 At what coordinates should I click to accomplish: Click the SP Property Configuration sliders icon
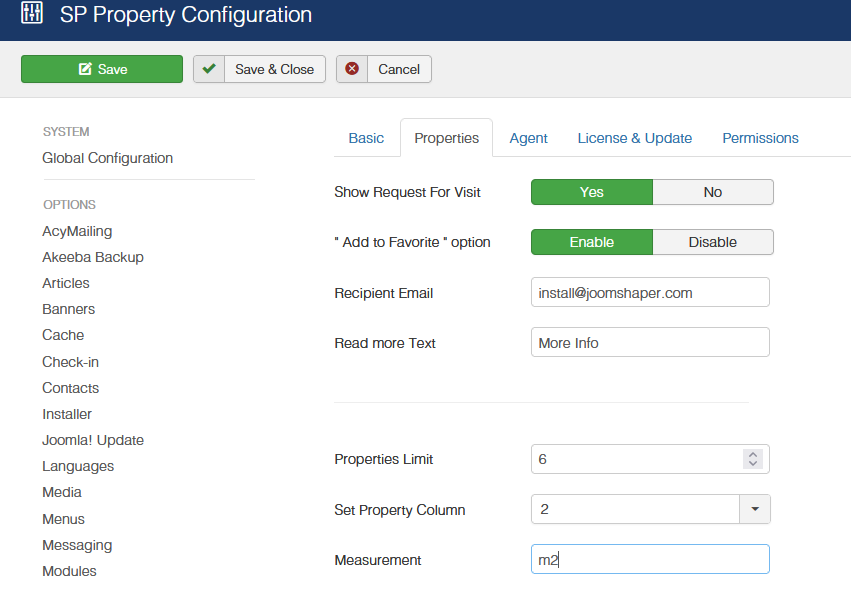tap(32, 15)
